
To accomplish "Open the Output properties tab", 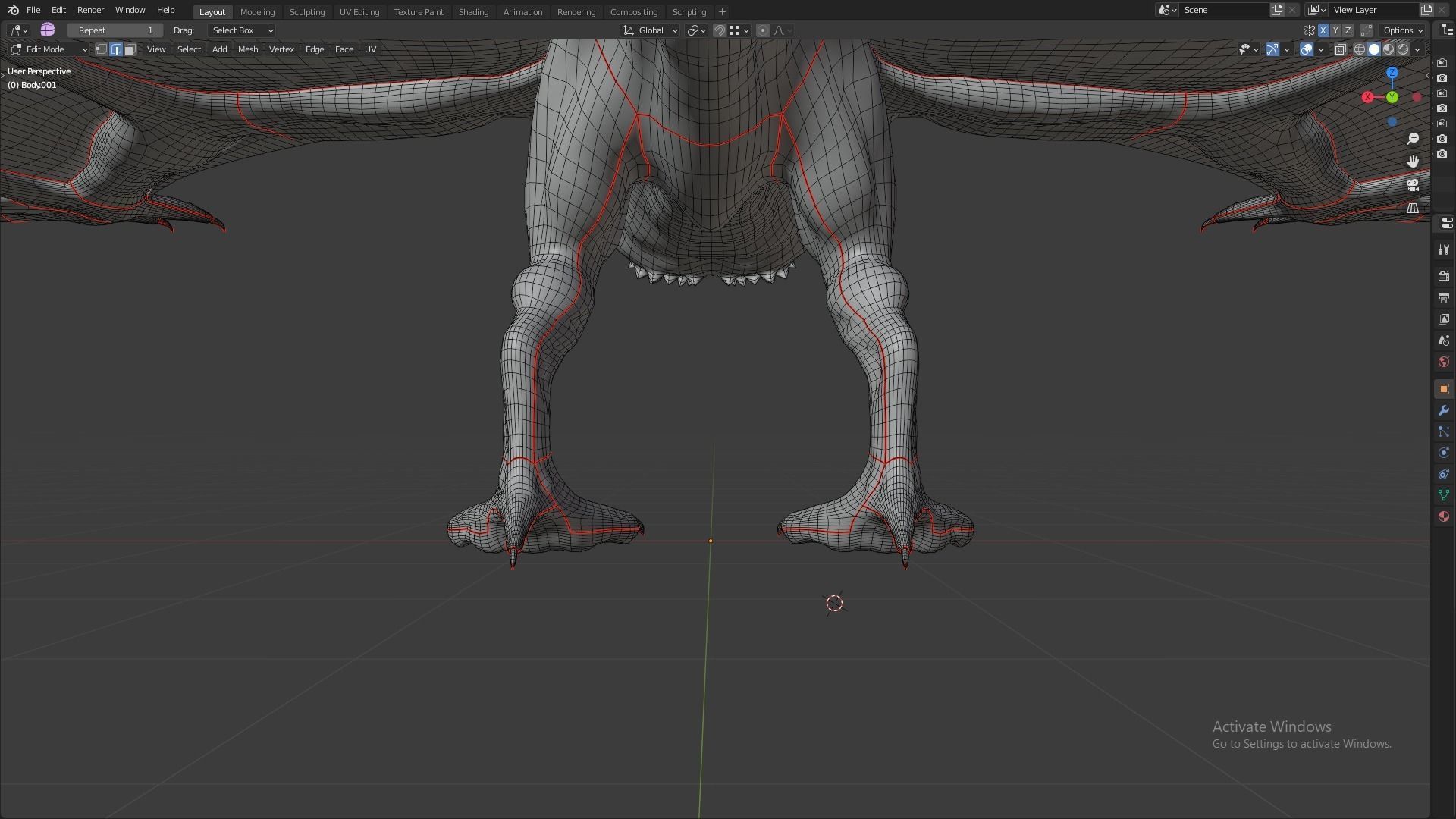I will [1444, 298].
